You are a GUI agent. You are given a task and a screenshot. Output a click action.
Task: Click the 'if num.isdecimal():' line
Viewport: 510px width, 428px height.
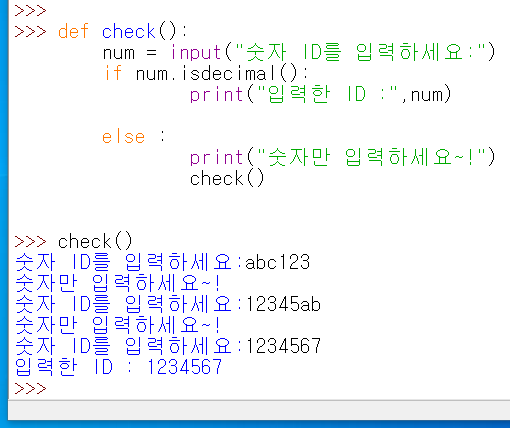pos(207,74)
